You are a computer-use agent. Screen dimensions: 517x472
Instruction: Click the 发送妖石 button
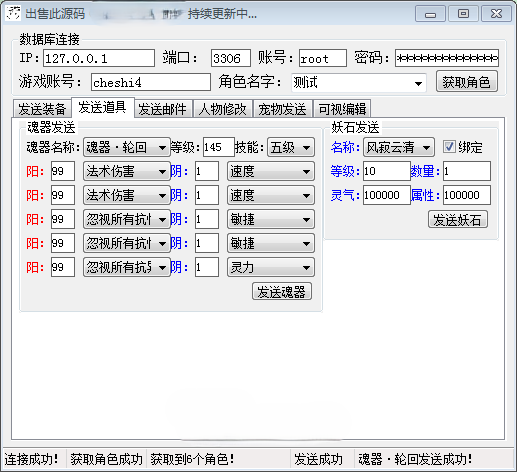[x=458, y=220]
